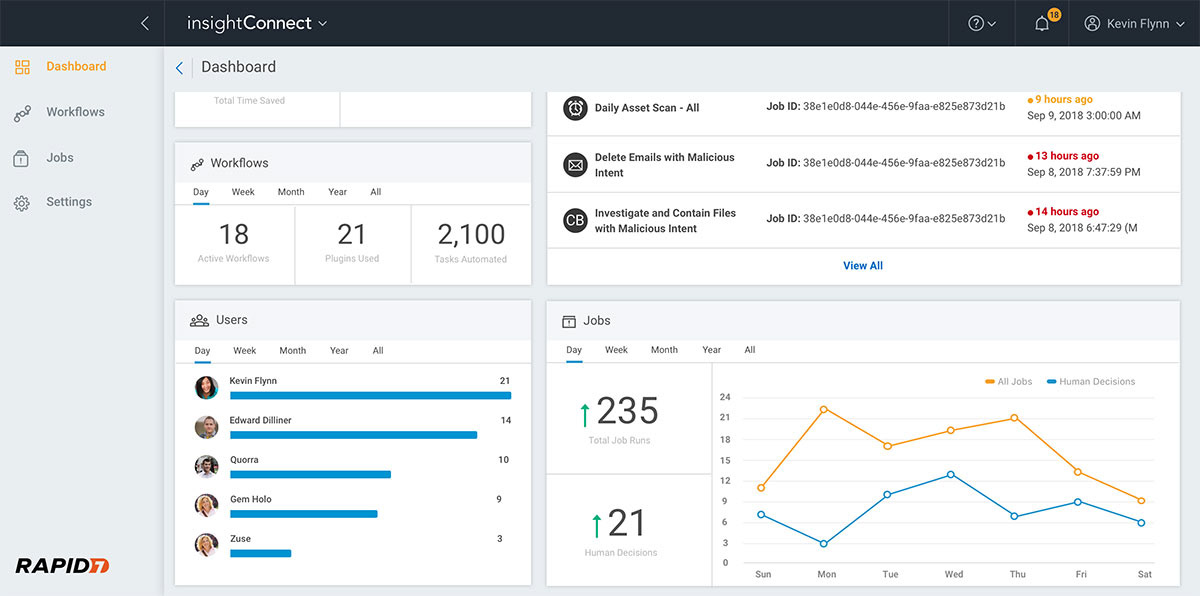Screen dimensions: 1200x596
Task: Click the 21 Human Decisions tile
Action: click(x=629, y=530)
